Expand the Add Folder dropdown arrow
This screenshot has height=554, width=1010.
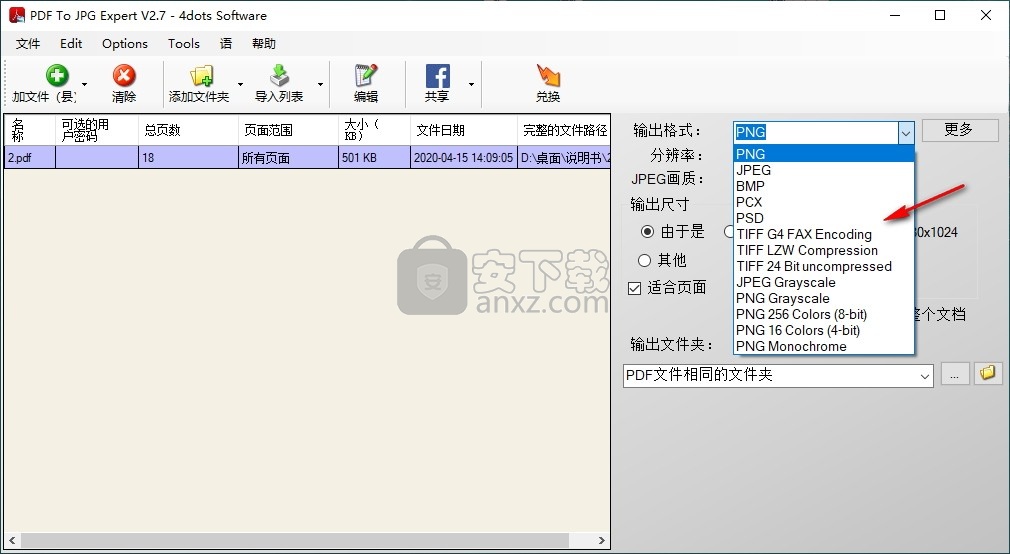coord(240,84)
